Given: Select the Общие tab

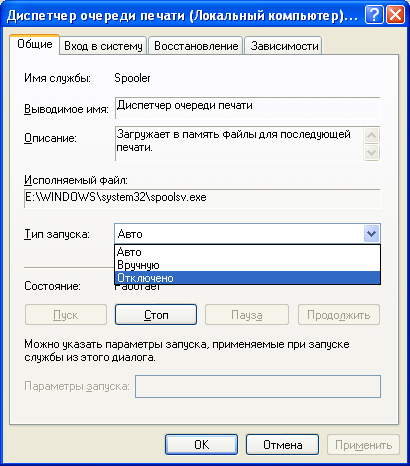Looking at the screenshot, I should click(35, 44).
